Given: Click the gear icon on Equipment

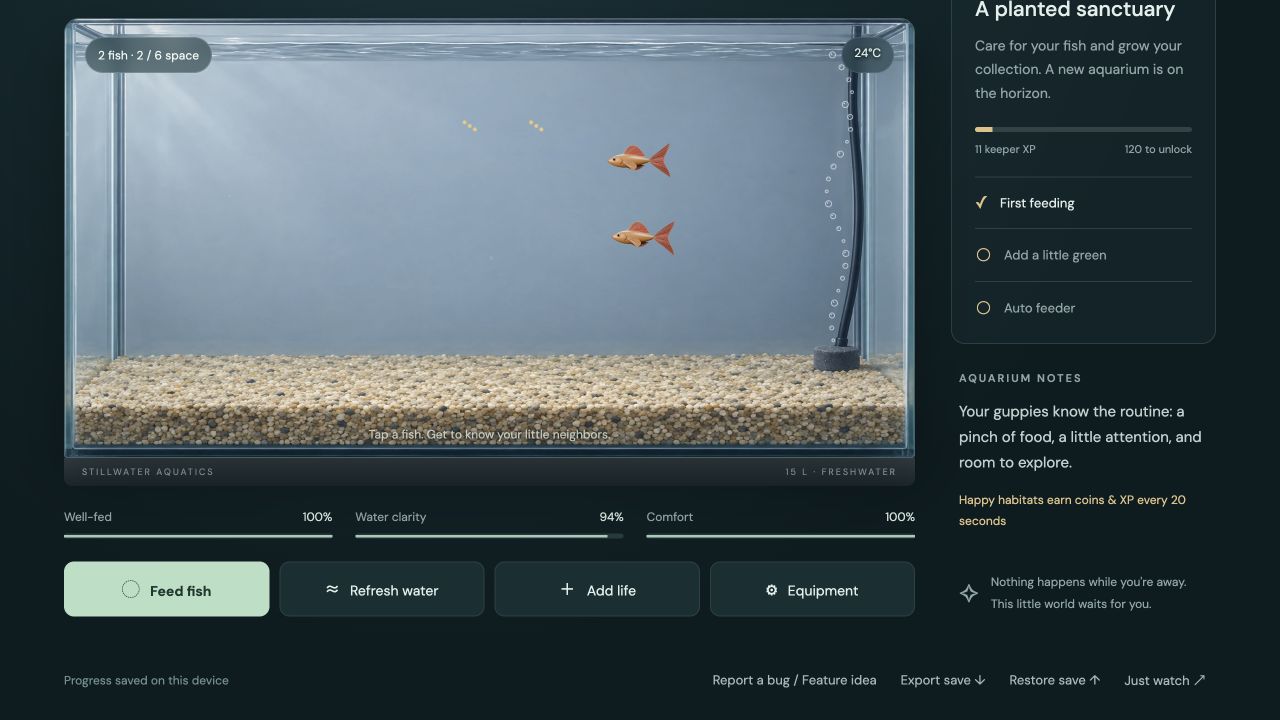Looking at the screenshot, I should coord(771,590).
